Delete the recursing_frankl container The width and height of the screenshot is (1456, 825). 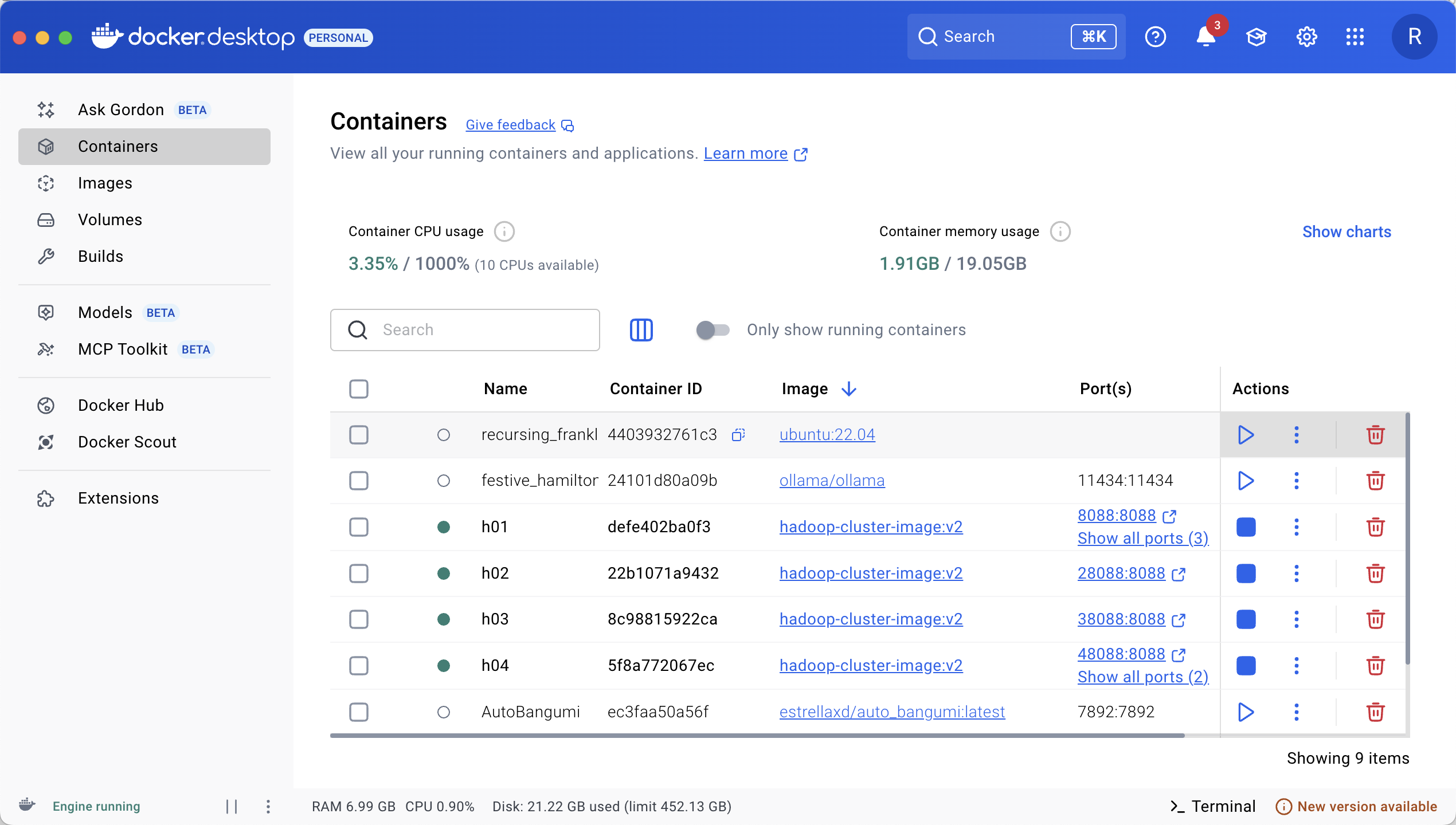[x=1375, y=435]
